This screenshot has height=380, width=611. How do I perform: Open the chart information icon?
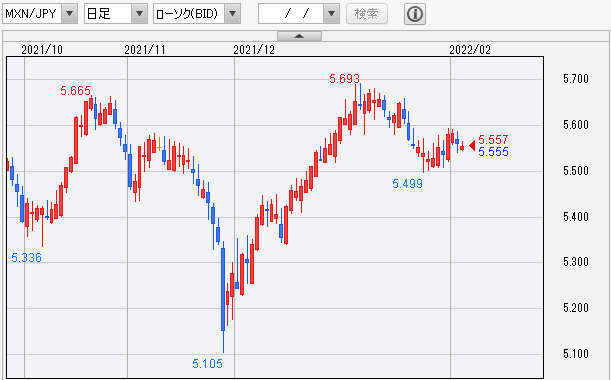[415, 14]
